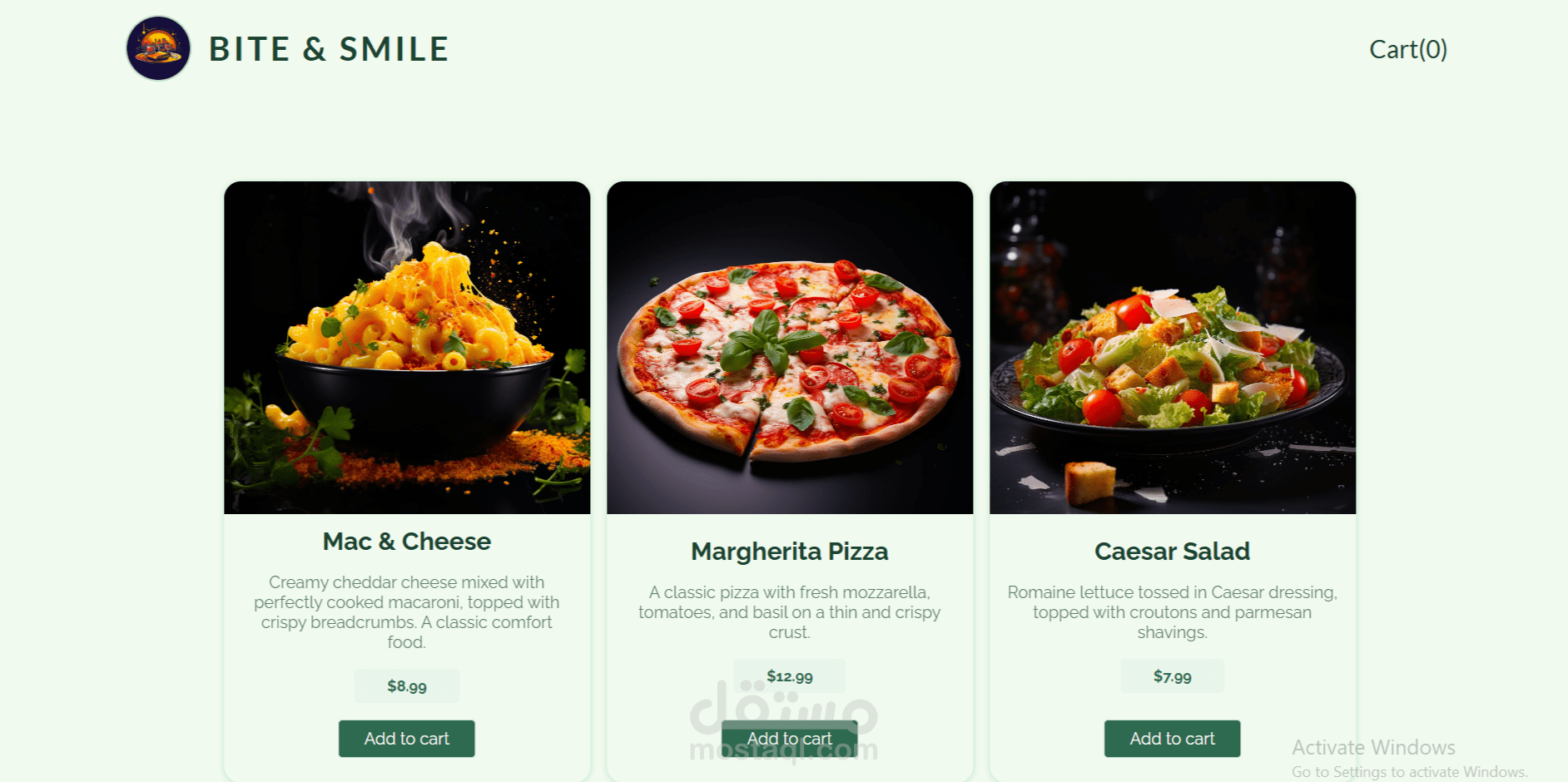Click the BITE & SMILE brand title
Viewport: 1568px width, 782px height.
pos(329,49)
